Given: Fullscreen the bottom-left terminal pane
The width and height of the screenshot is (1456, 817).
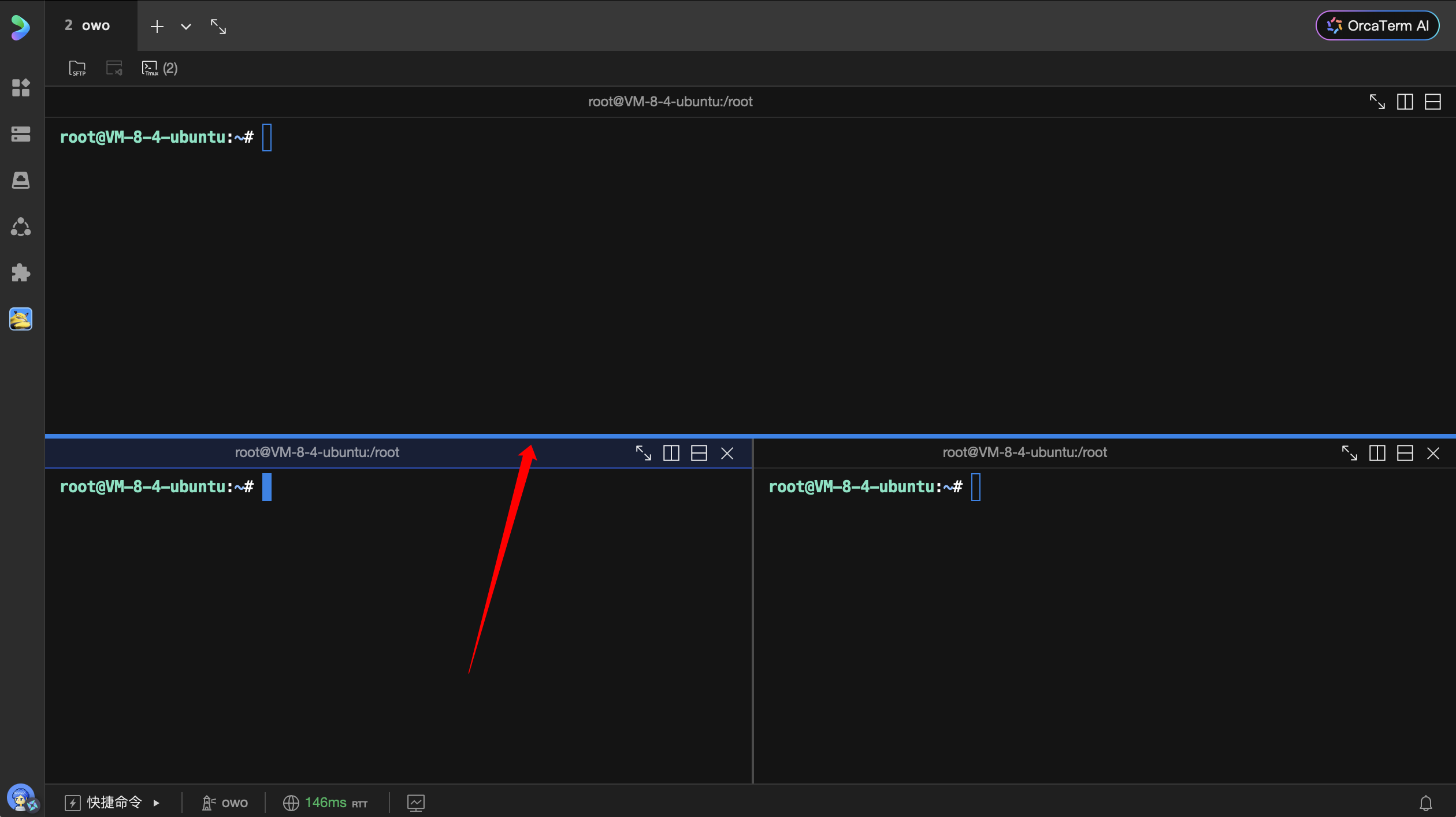Looking at the screenshot, I should pos(643,453).
